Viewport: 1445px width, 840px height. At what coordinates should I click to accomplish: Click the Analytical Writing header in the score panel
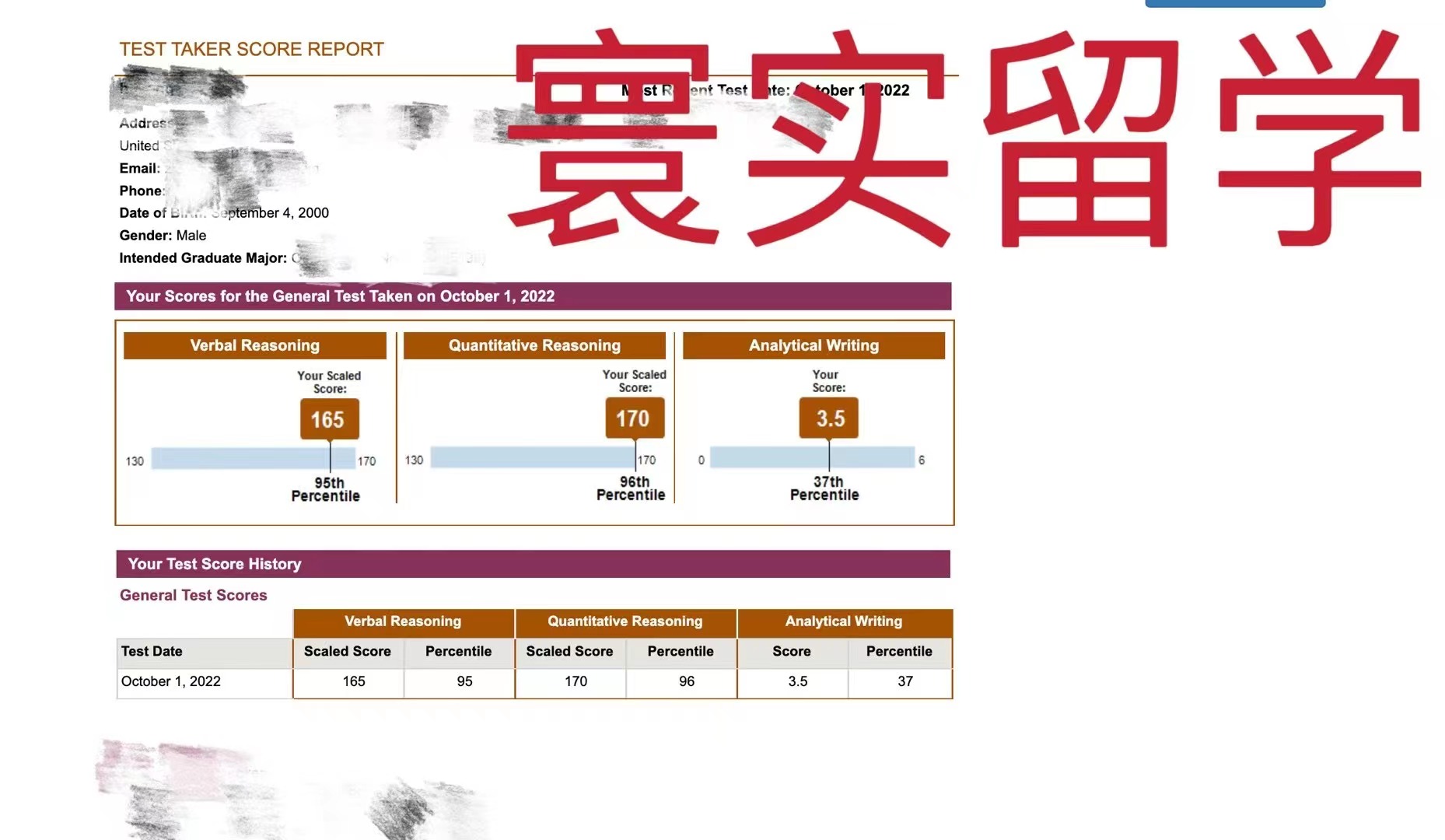tap(813, 345)
